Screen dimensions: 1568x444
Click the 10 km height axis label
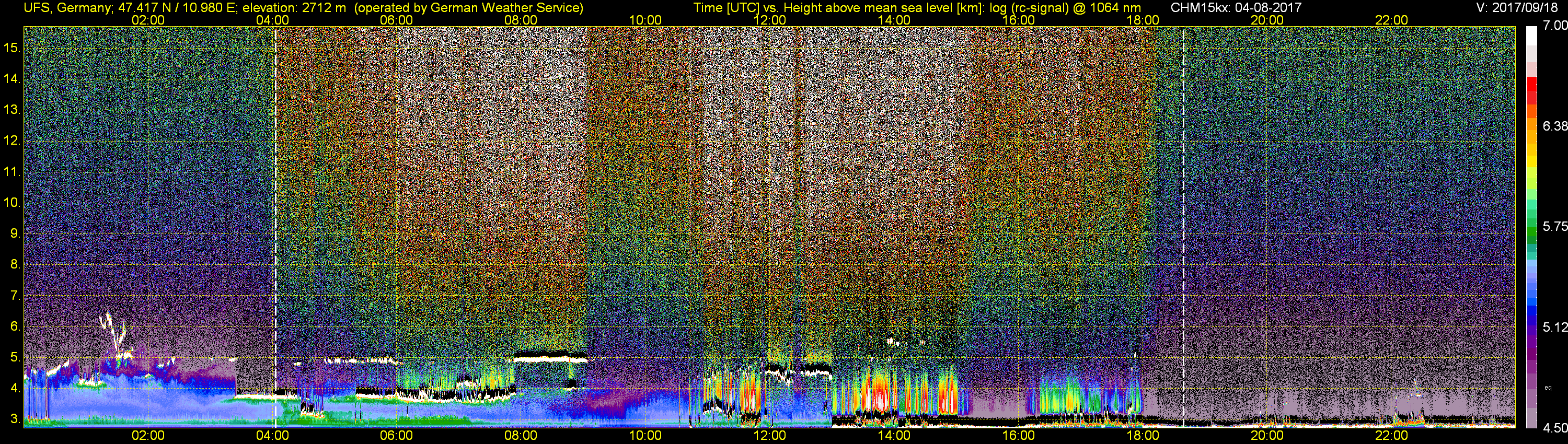pyautogui.click(x=11, y=203)
